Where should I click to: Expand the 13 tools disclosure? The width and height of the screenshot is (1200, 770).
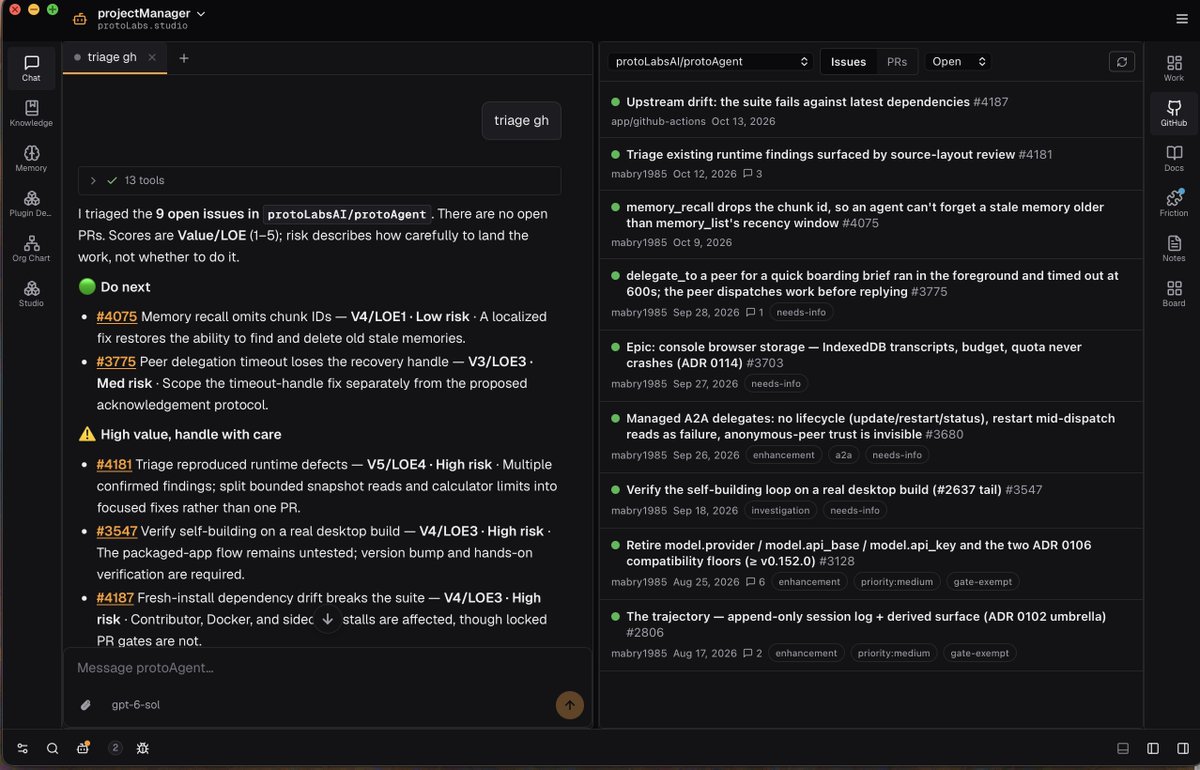point(319,180)
